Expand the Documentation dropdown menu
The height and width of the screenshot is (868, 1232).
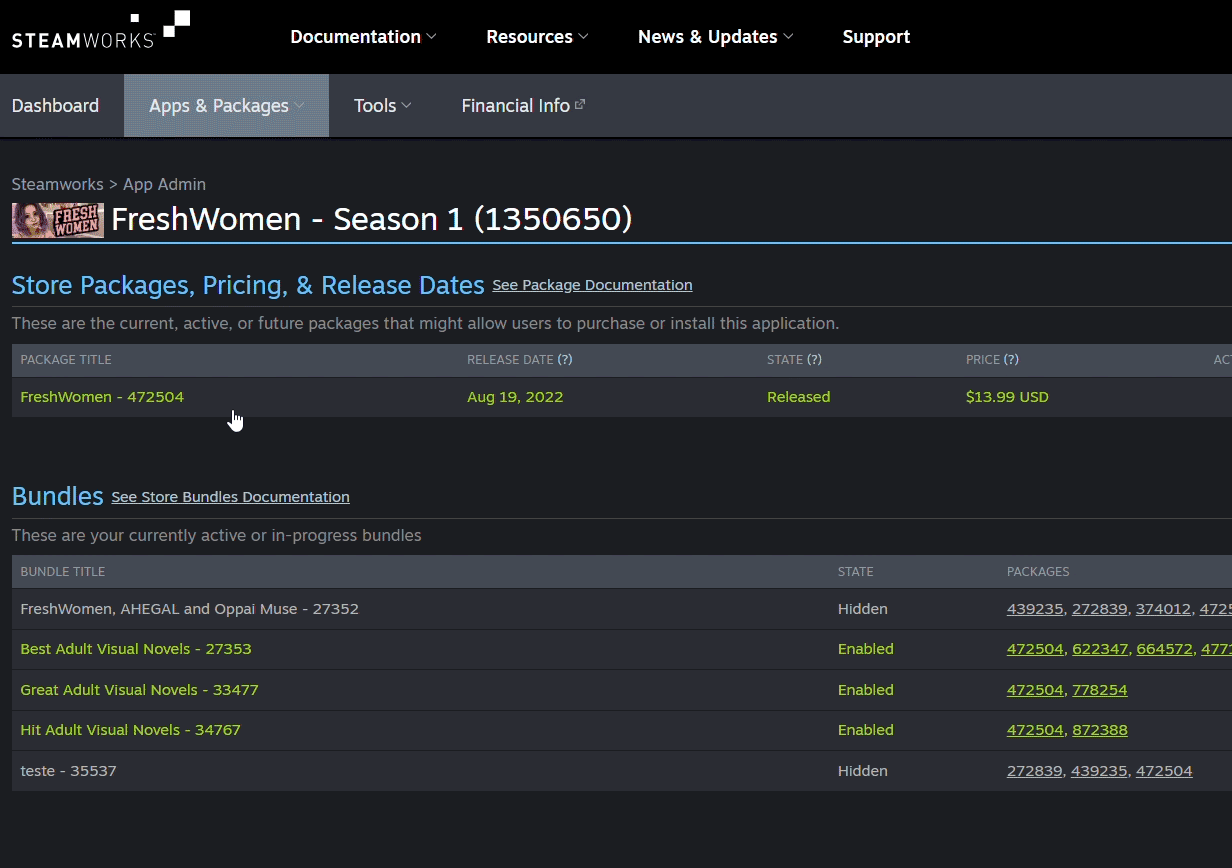[x=363, y=37]
